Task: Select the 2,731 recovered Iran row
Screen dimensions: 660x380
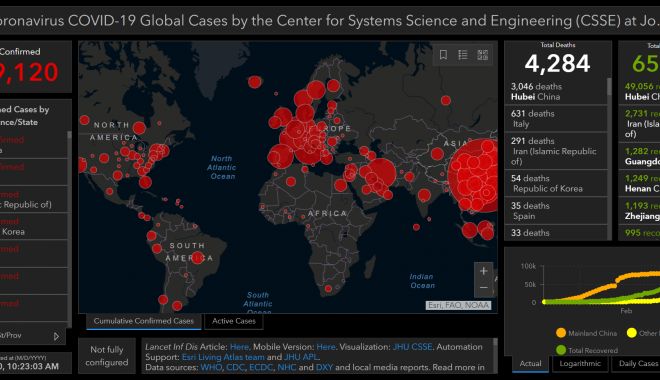Action: [640, 124]
